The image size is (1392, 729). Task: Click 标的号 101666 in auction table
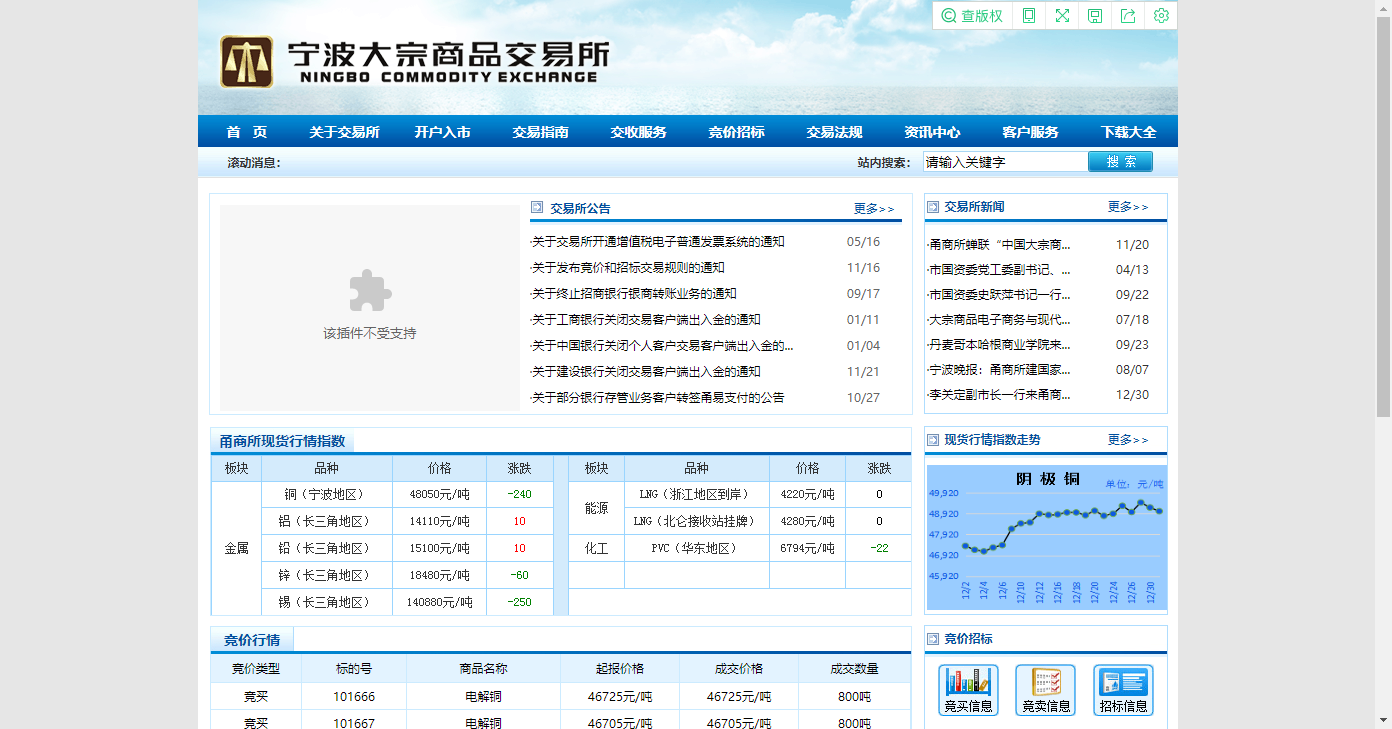click(354, 697)
